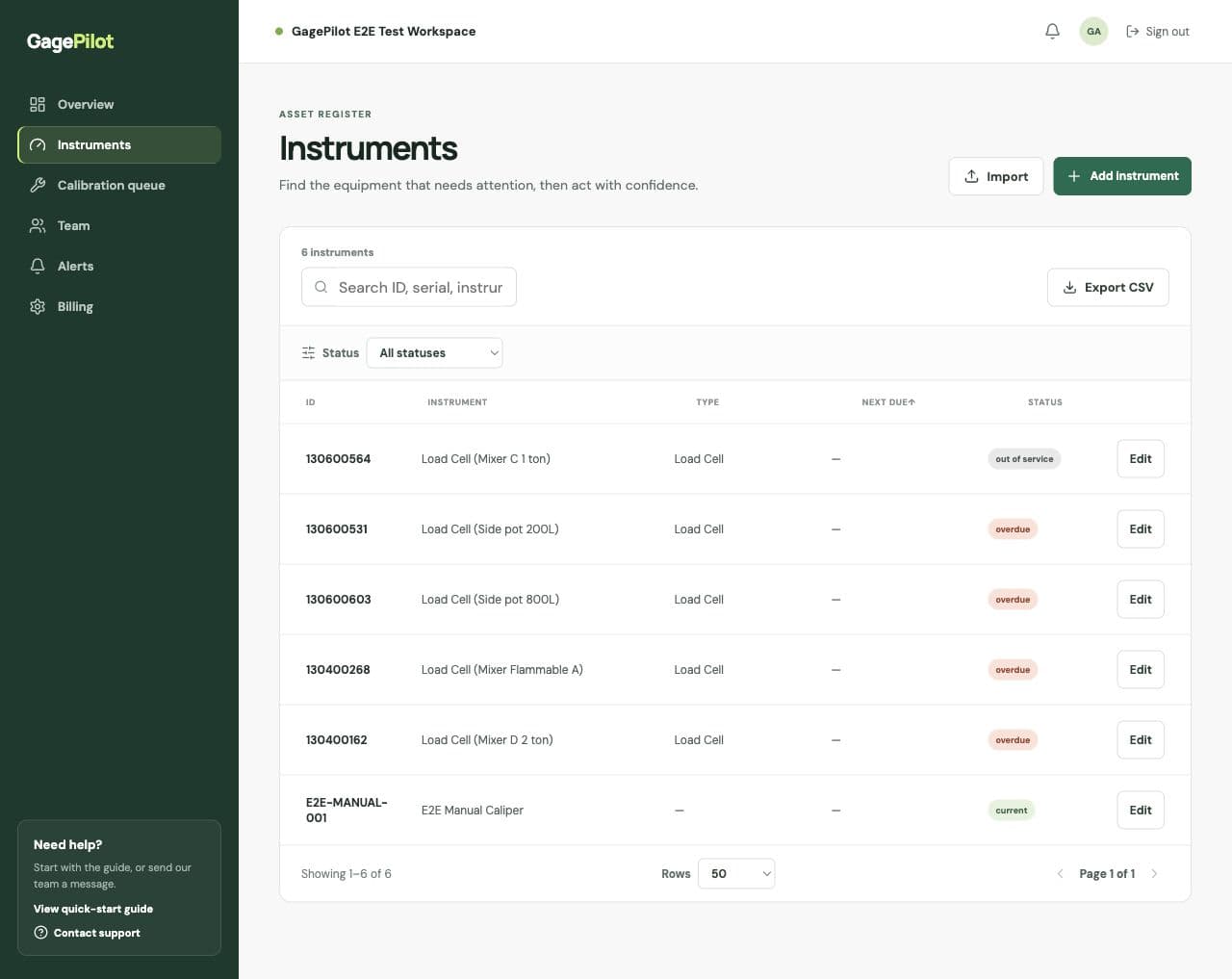Open the Alerts section
The image size is (1232, 979).
tap(119, 266)
